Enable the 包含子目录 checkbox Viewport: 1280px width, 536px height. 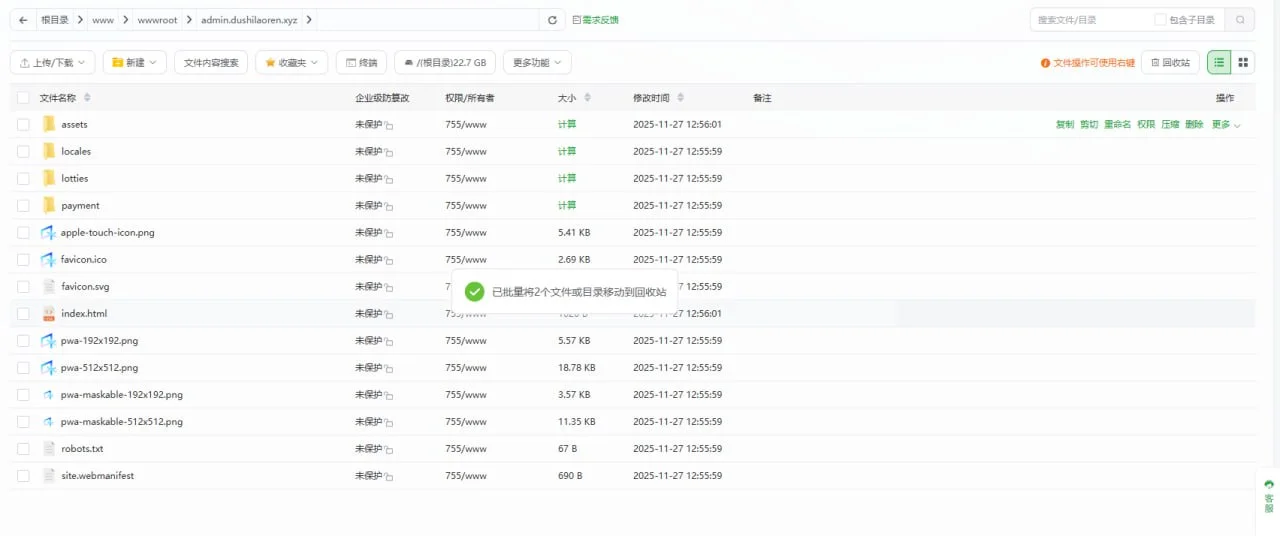click(x=1160, y=20)
